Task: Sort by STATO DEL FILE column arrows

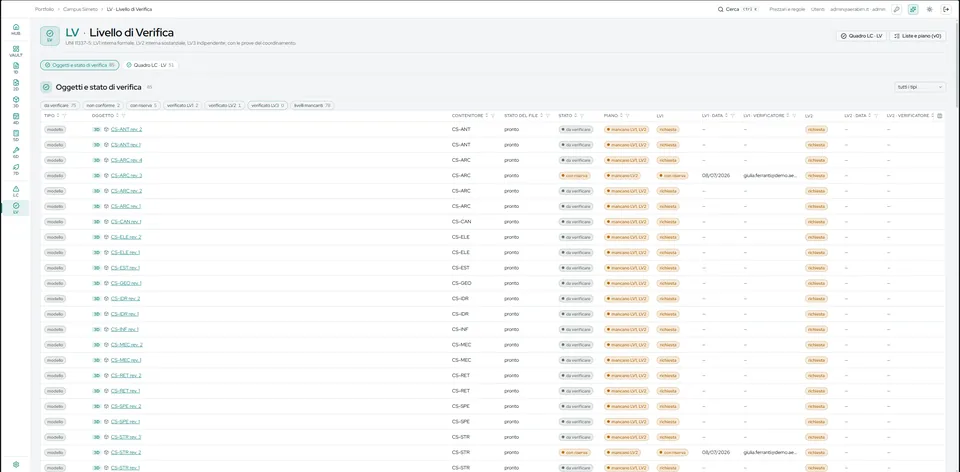Action: click(541, 115)
